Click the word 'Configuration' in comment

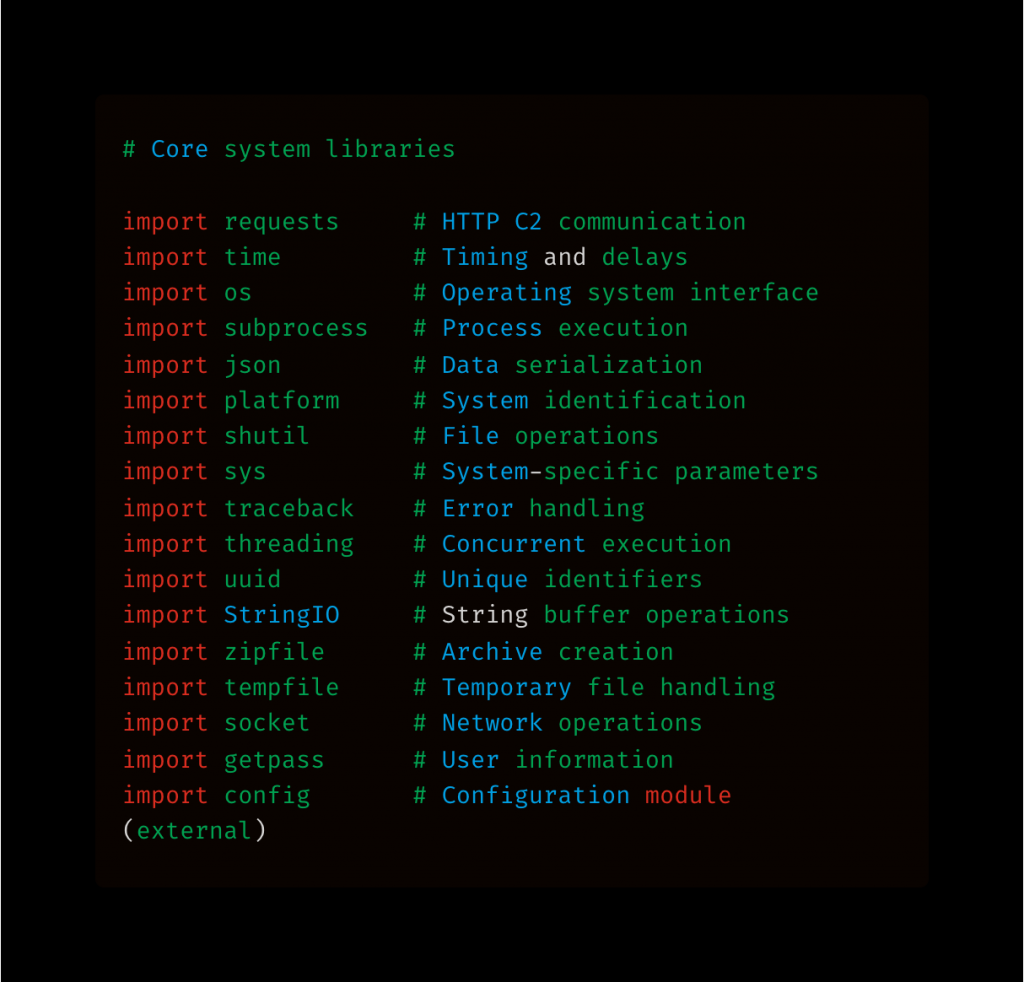tap(536, 796)
